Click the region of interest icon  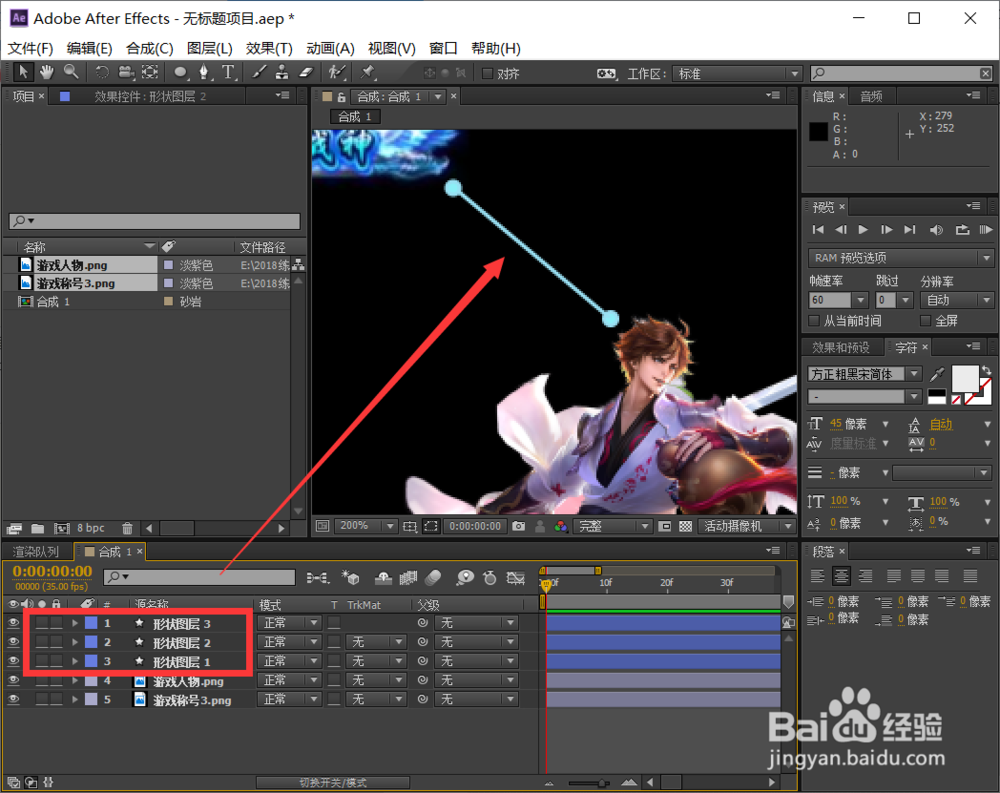[432, 526]
